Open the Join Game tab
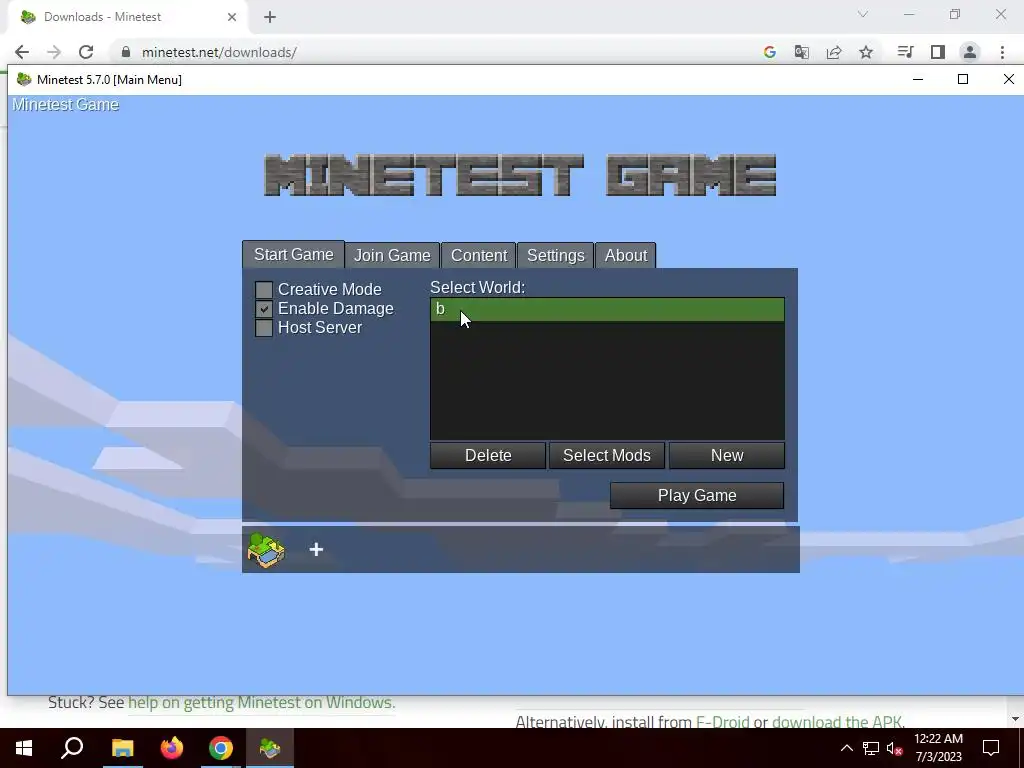The image size is (1024, 768). (x=392, y=255)
